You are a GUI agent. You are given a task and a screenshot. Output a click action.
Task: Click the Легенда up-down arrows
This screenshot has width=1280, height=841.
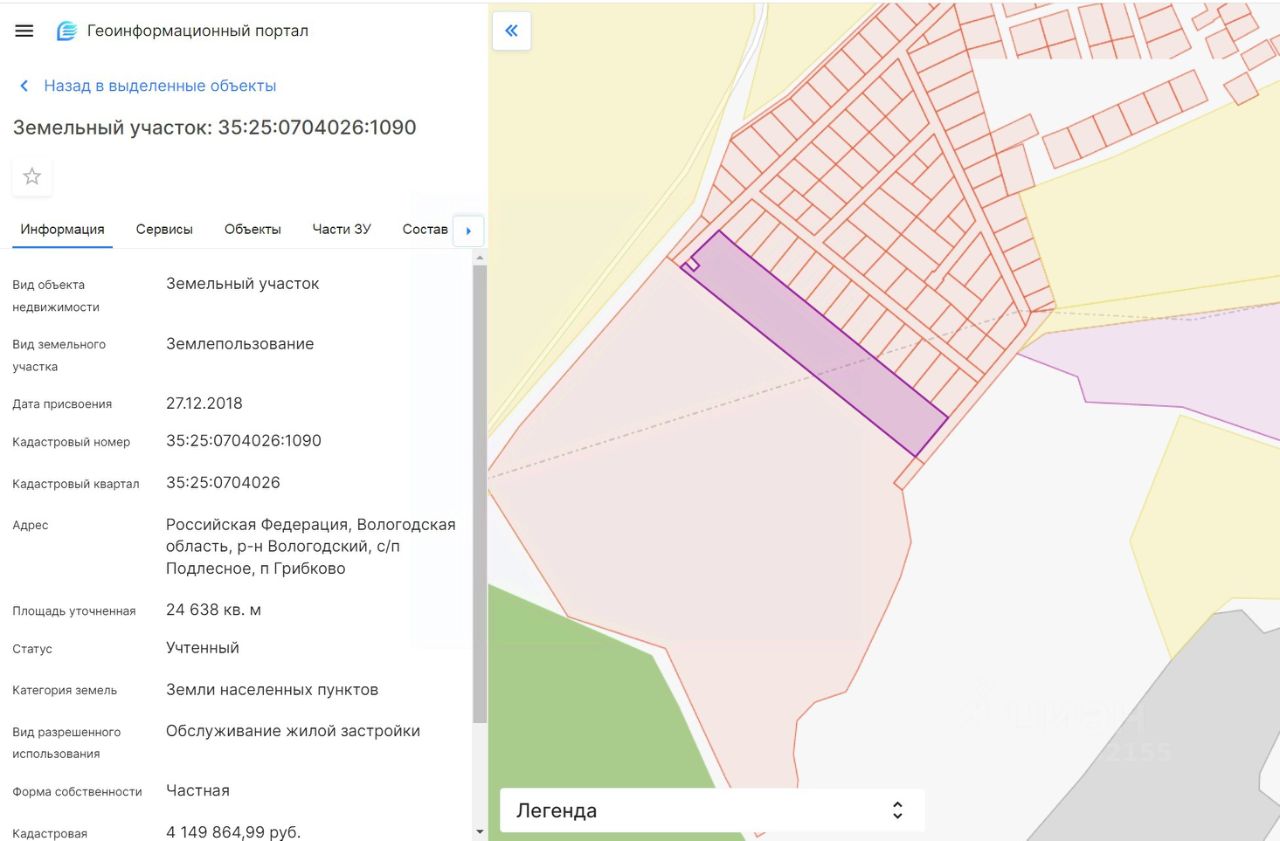click(x=897, y=810)
